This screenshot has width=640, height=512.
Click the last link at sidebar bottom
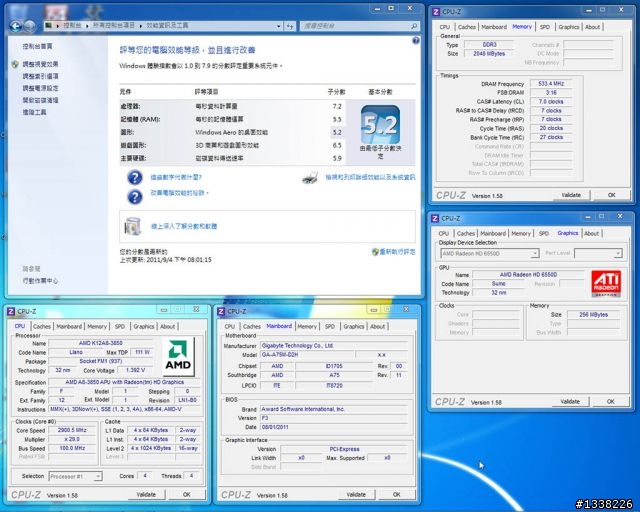point(40,281)
